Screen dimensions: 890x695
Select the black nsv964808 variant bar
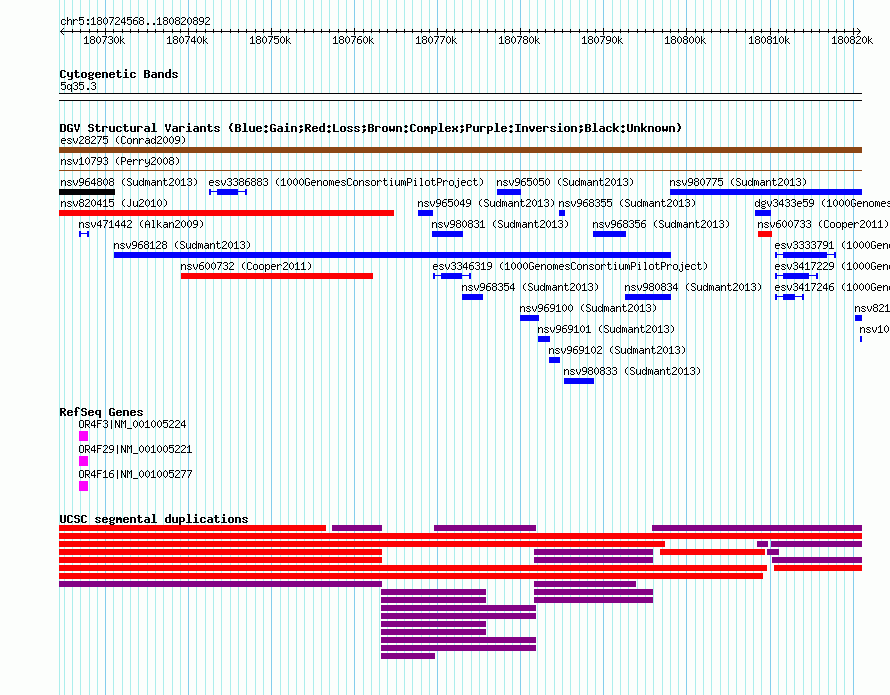(87, 192)
